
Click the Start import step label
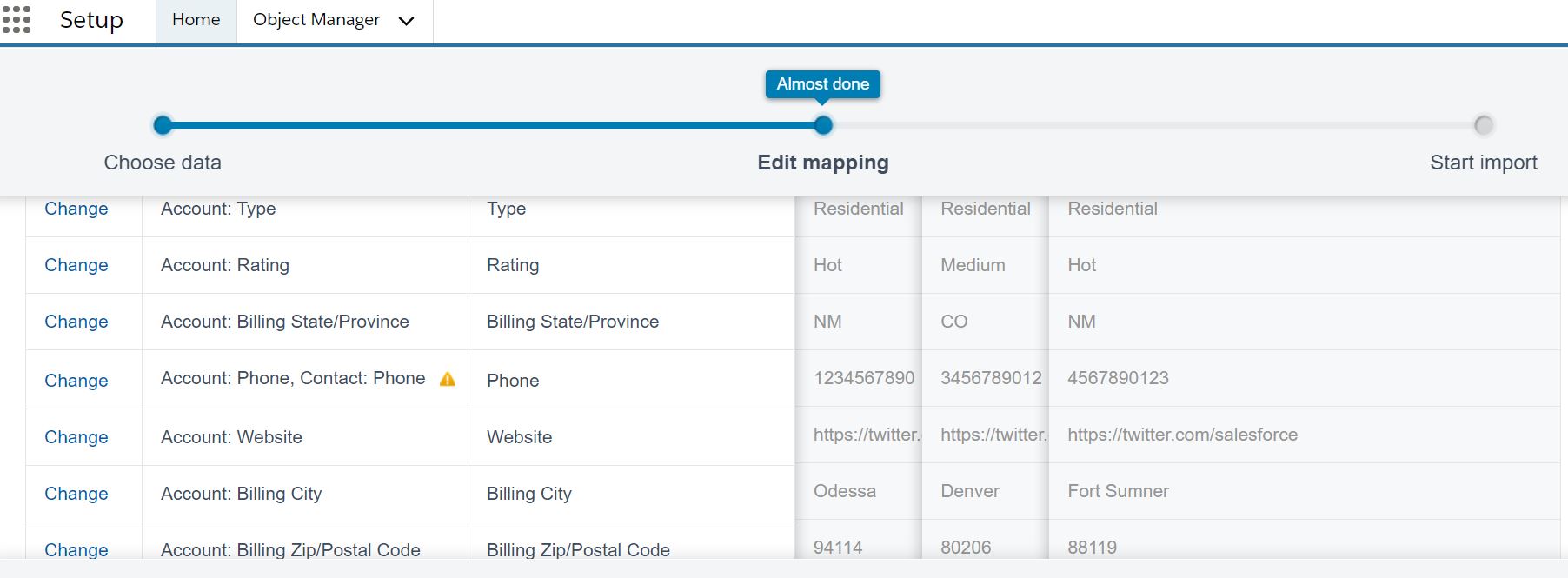[x=1483, y=163]
